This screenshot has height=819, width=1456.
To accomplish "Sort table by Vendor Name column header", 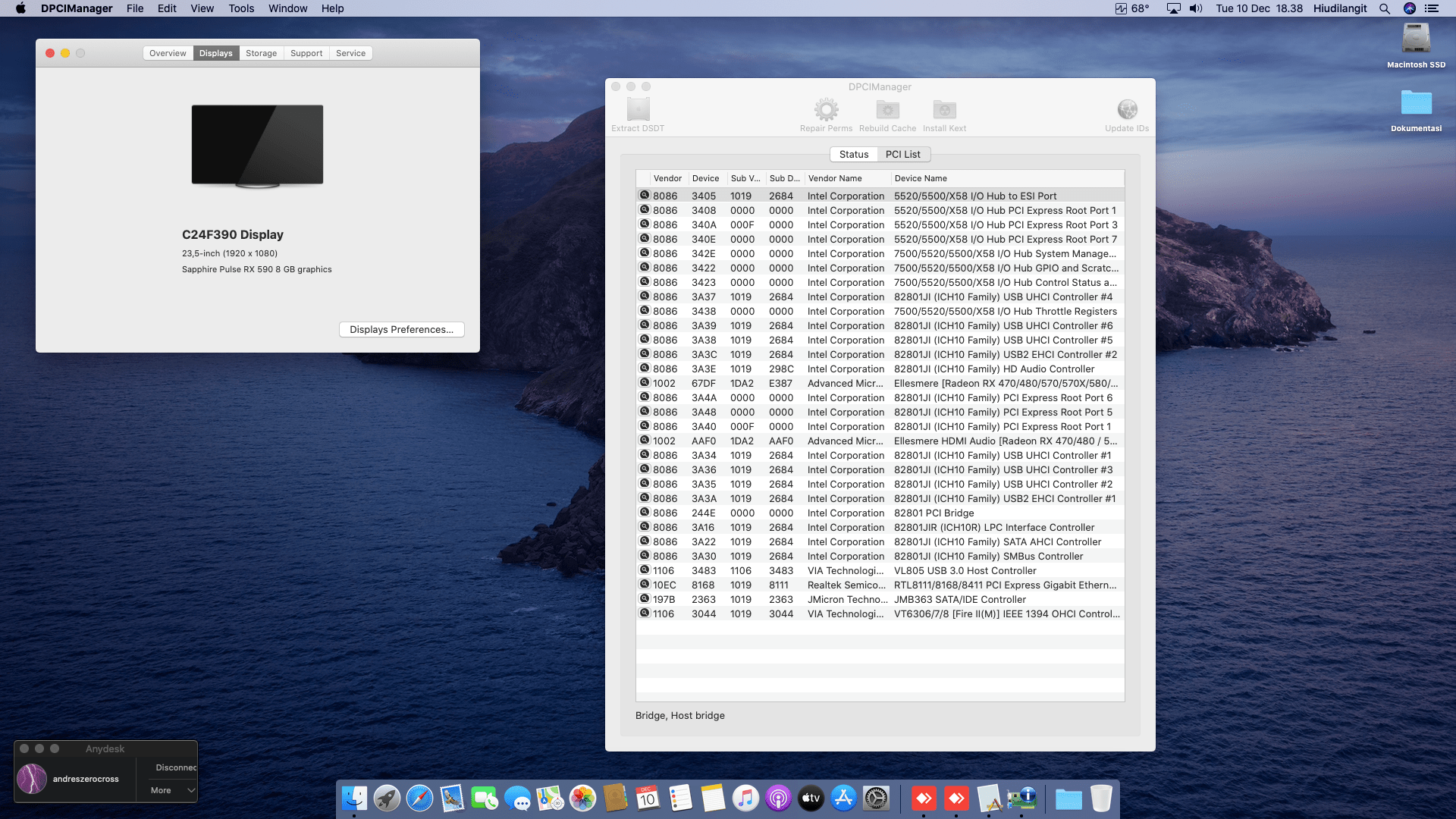I will click(x=835, y=178).
